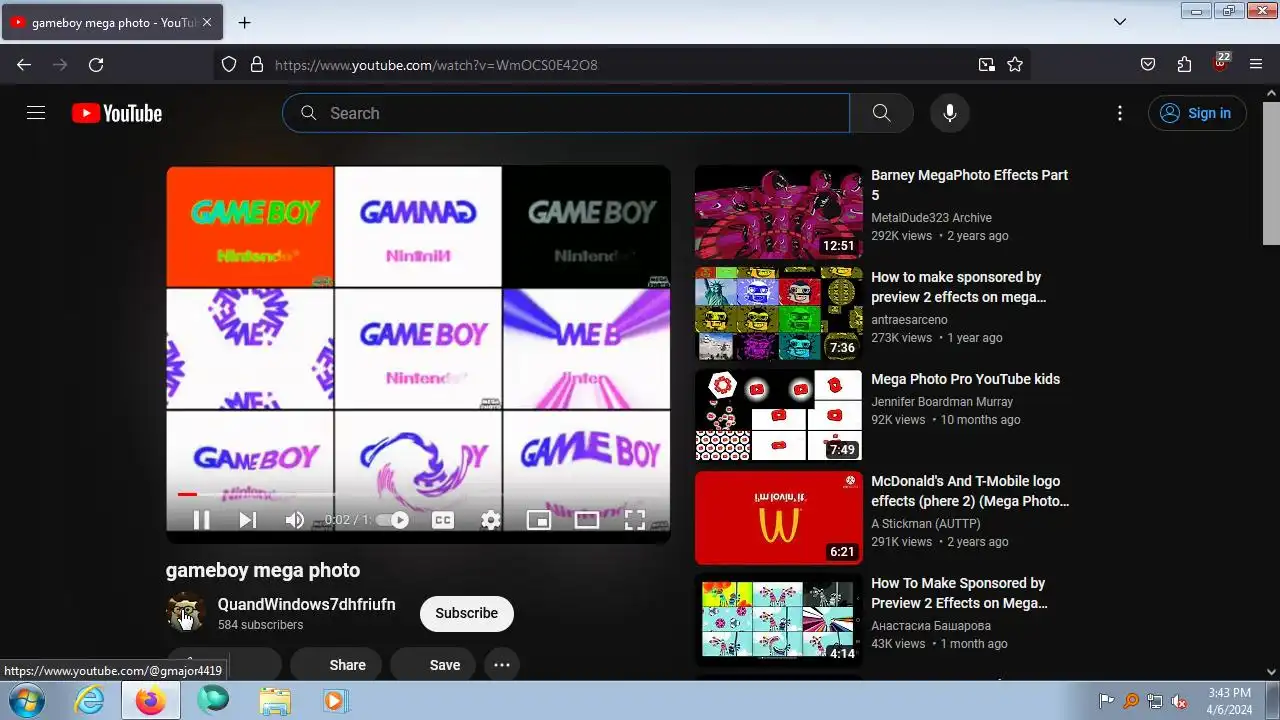
Task: Open a new Firefox tab
Action: tap(244, 22)
